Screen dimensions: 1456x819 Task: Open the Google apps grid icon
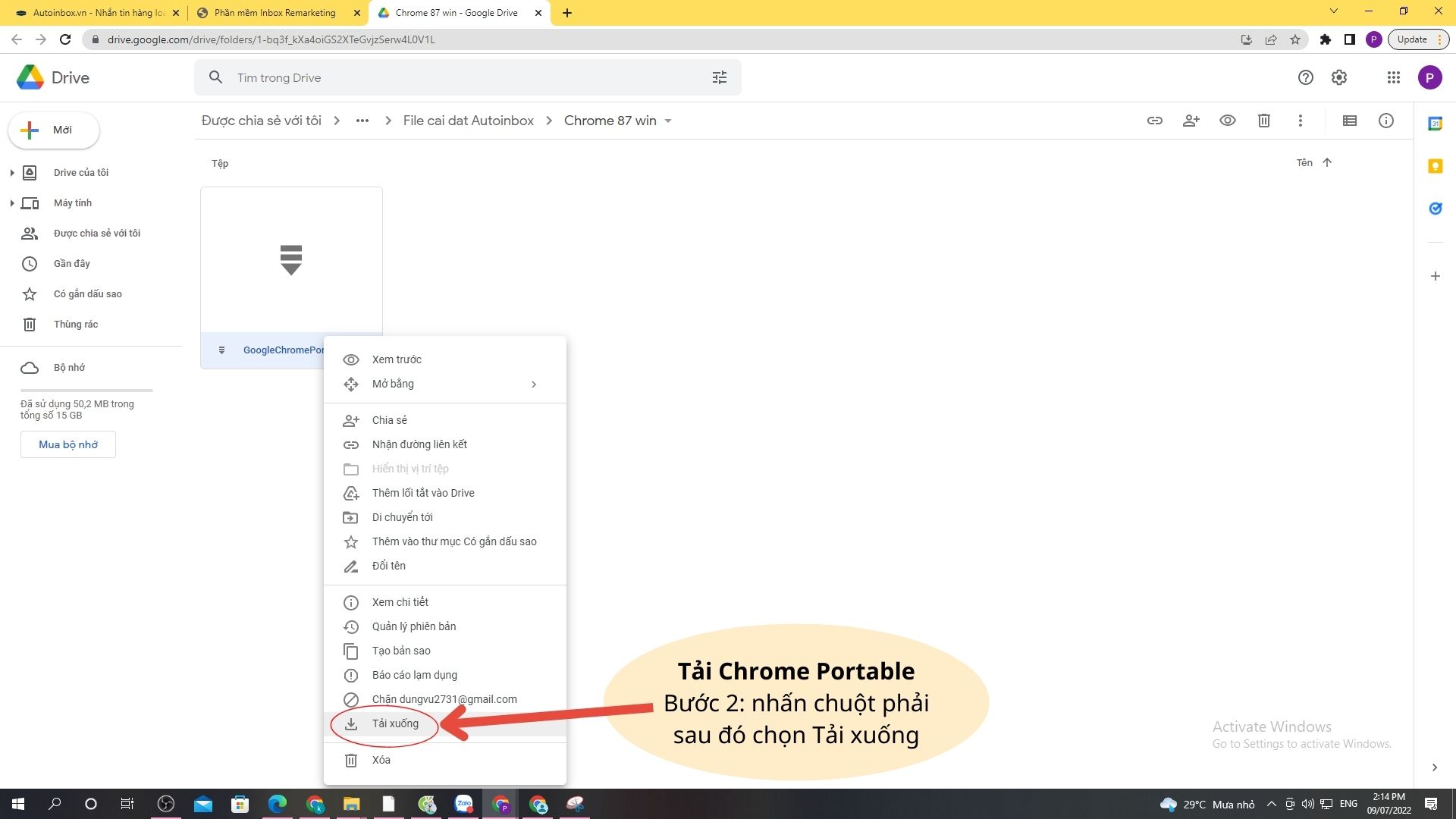(x=1393, y=77)
